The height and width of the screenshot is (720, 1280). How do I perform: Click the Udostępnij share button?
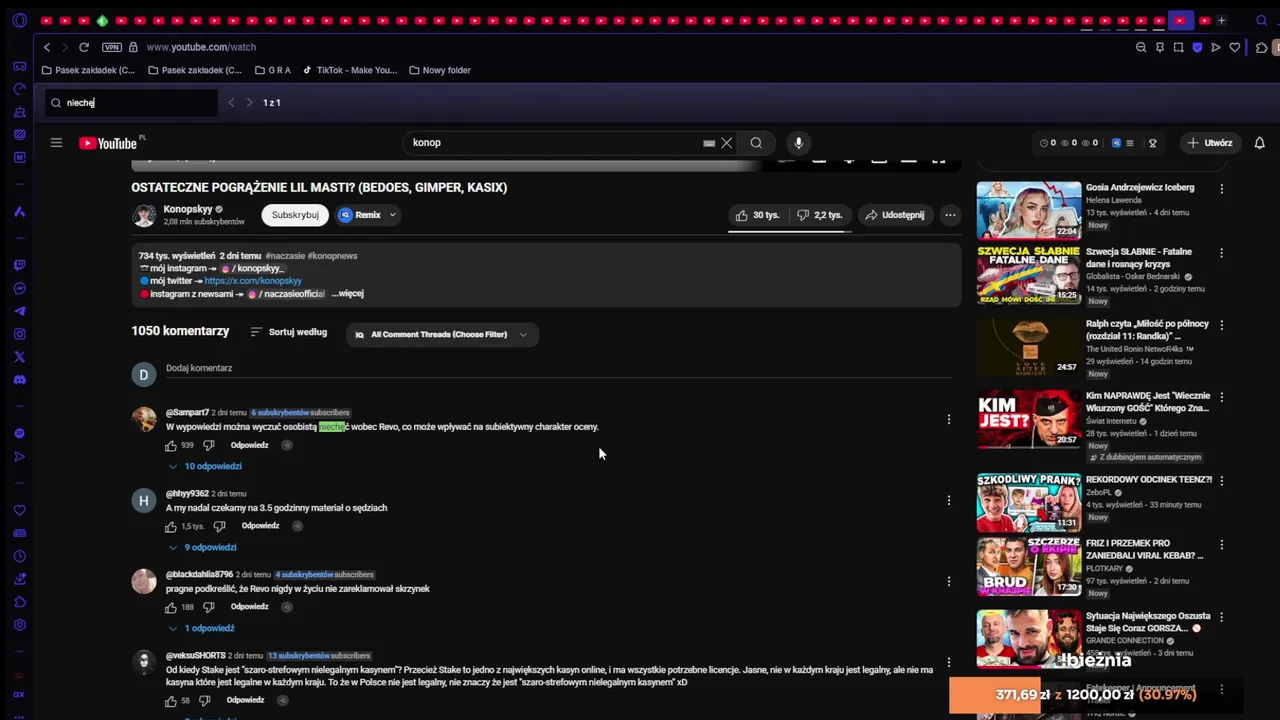click(895, 215)
